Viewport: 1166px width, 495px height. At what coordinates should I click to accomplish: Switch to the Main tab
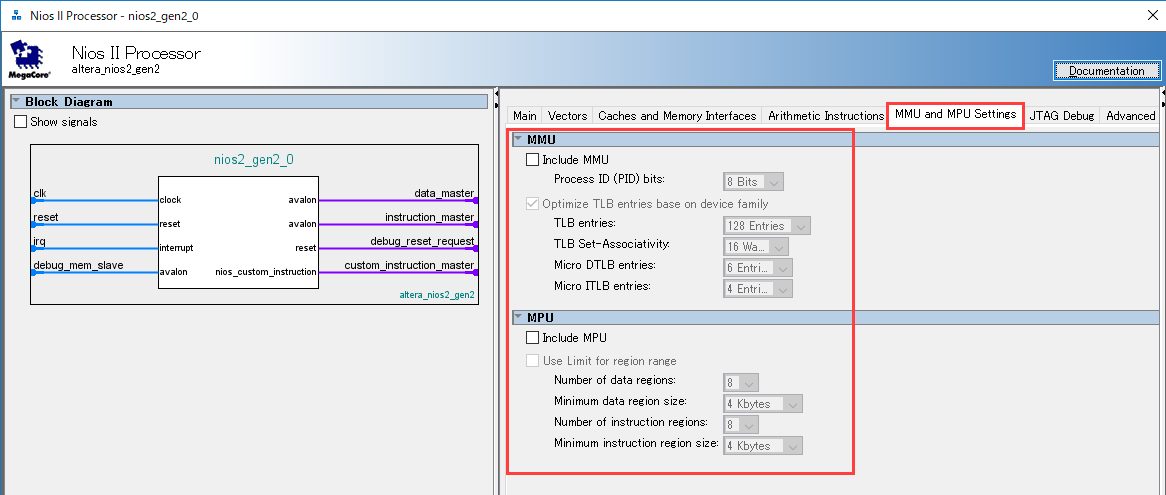(x=525, y=116)
